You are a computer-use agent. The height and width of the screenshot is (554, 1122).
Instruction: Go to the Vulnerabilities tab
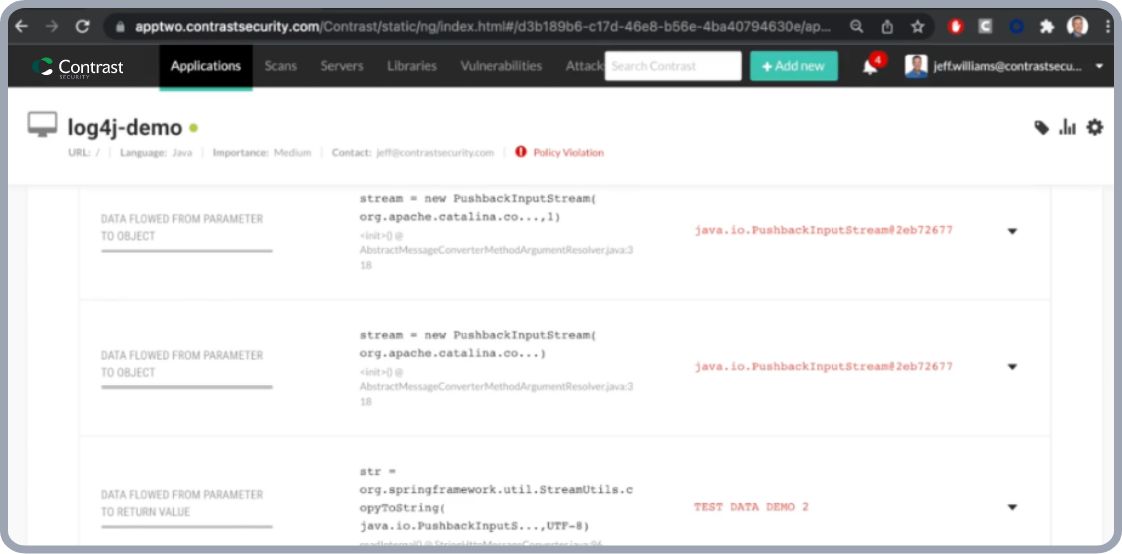click(501, 66)
